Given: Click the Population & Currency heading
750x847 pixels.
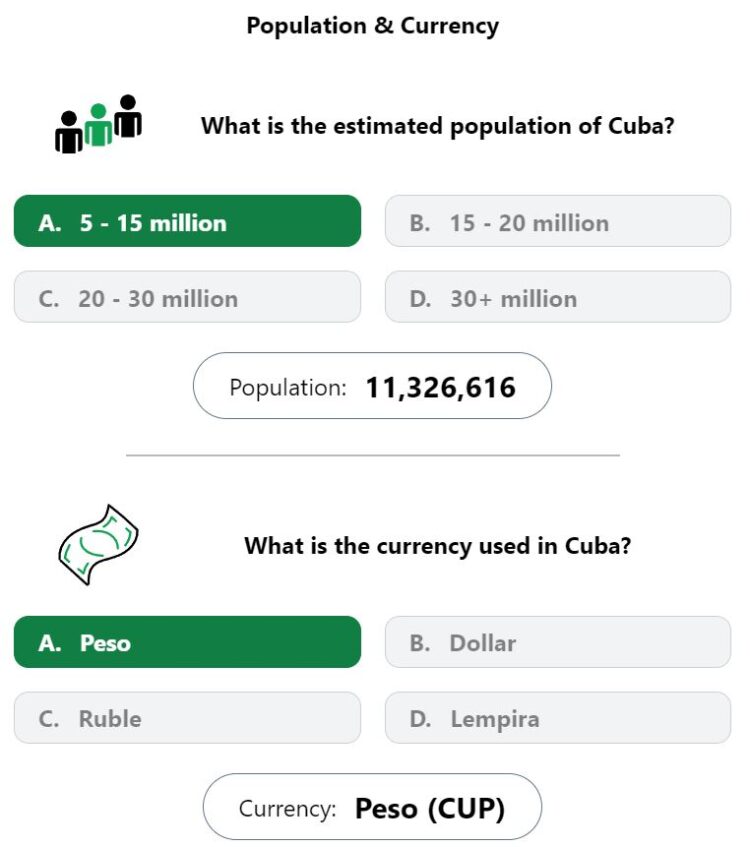Looking at the screenshot, I should (x=373, y=26).
